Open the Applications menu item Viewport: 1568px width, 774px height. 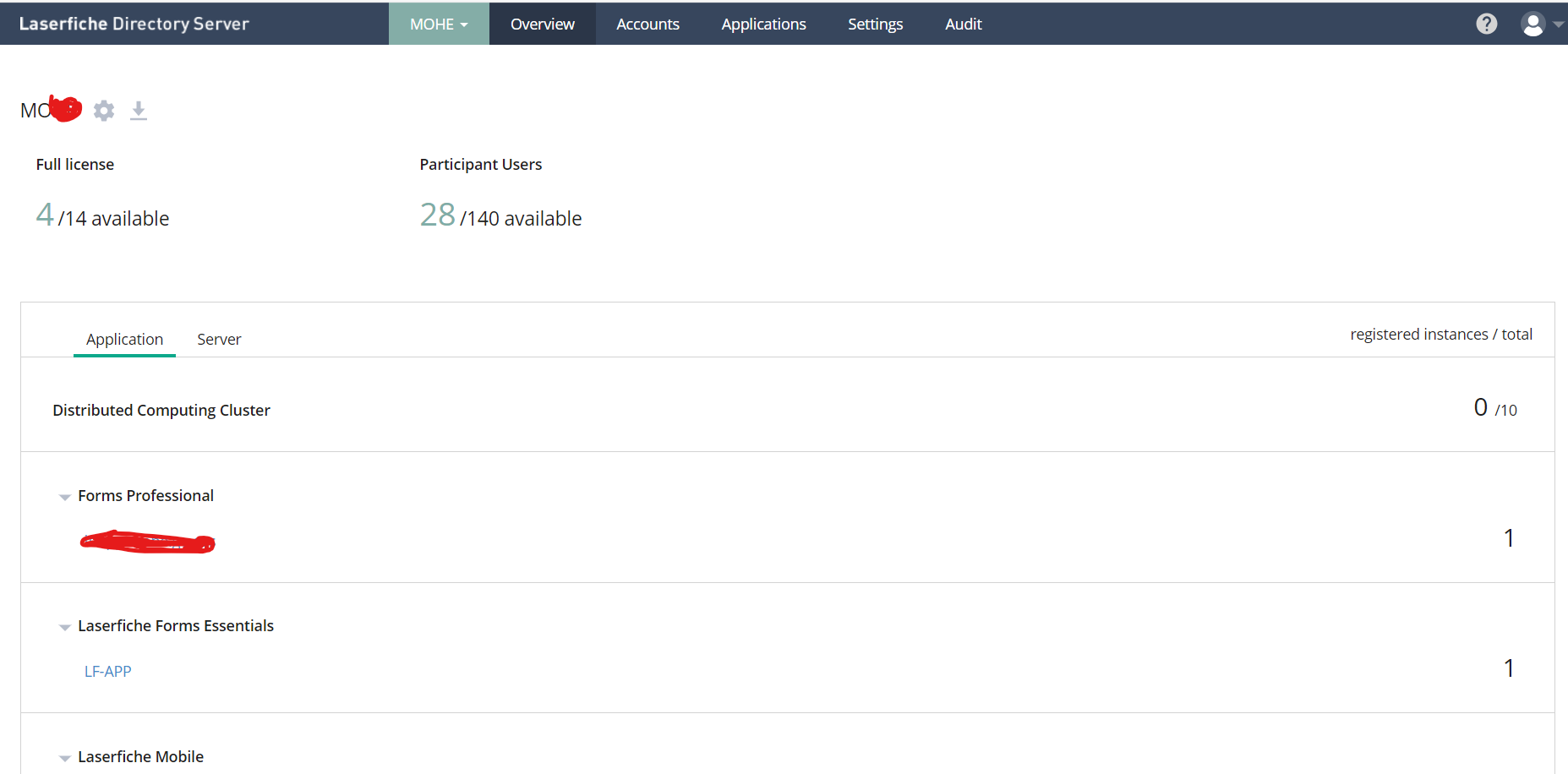tap(763, 24)
